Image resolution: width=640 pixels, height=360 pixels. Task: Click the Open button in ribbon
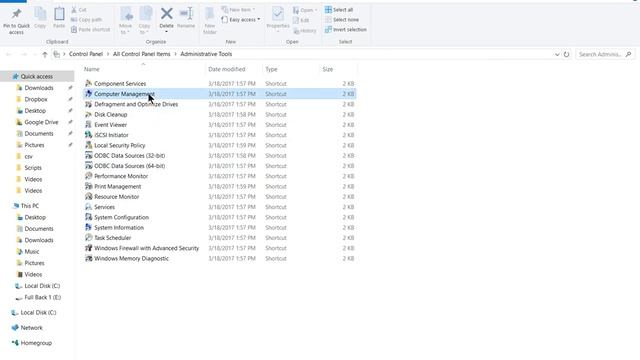(305, 10)
